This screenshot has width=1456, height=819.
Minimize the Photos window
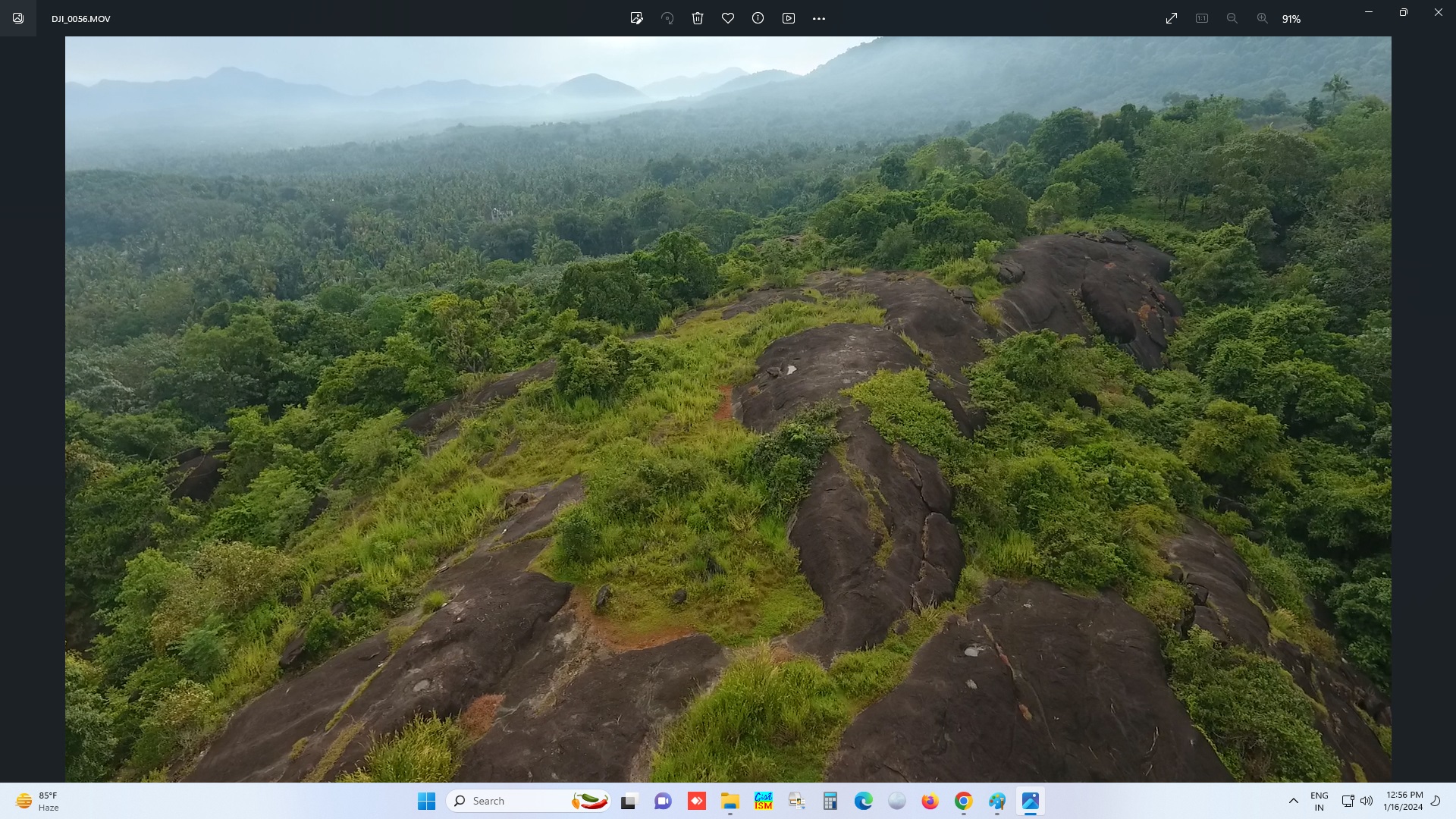pos(1369,12)
